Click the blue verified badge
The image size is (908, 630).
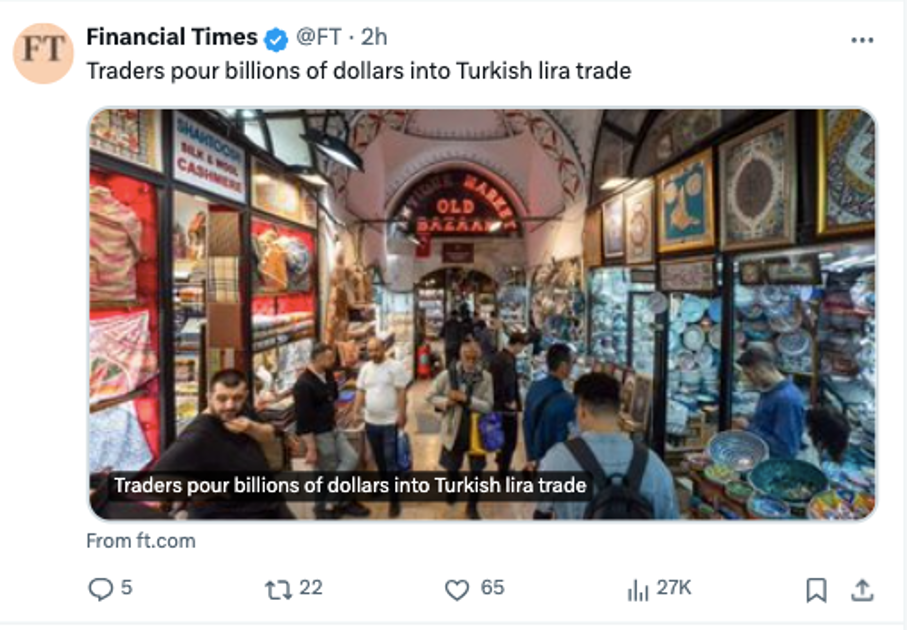coord(276,39)
